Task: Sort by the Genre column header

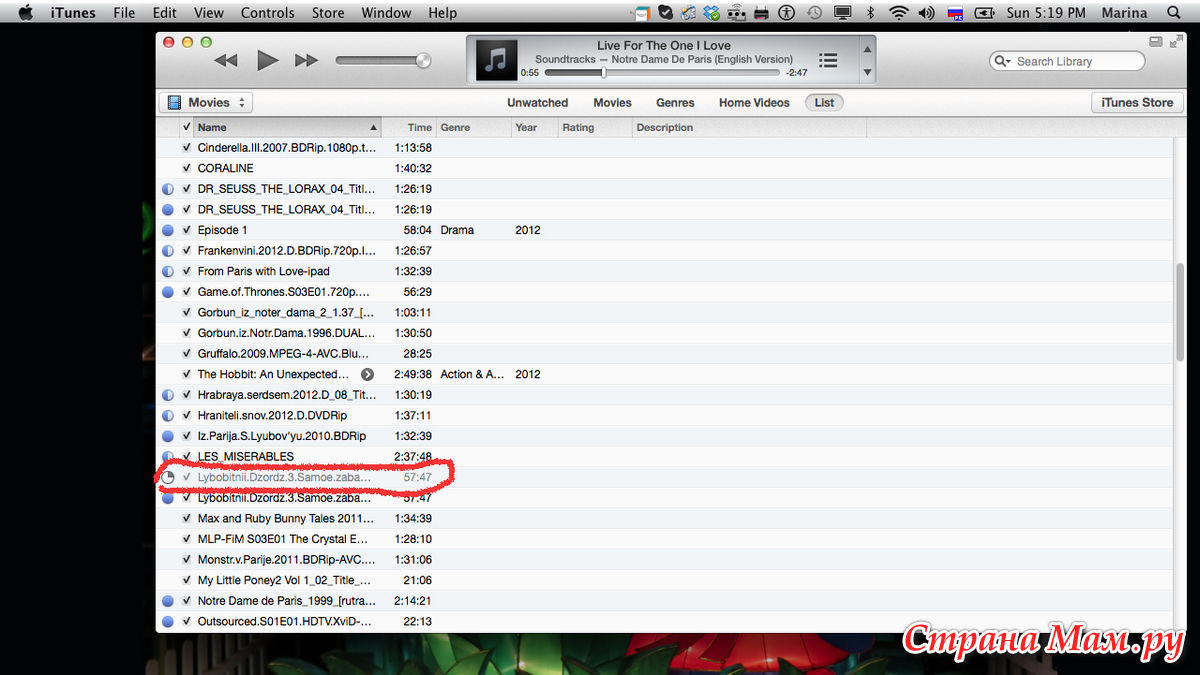Action: (x=473, y=127)
